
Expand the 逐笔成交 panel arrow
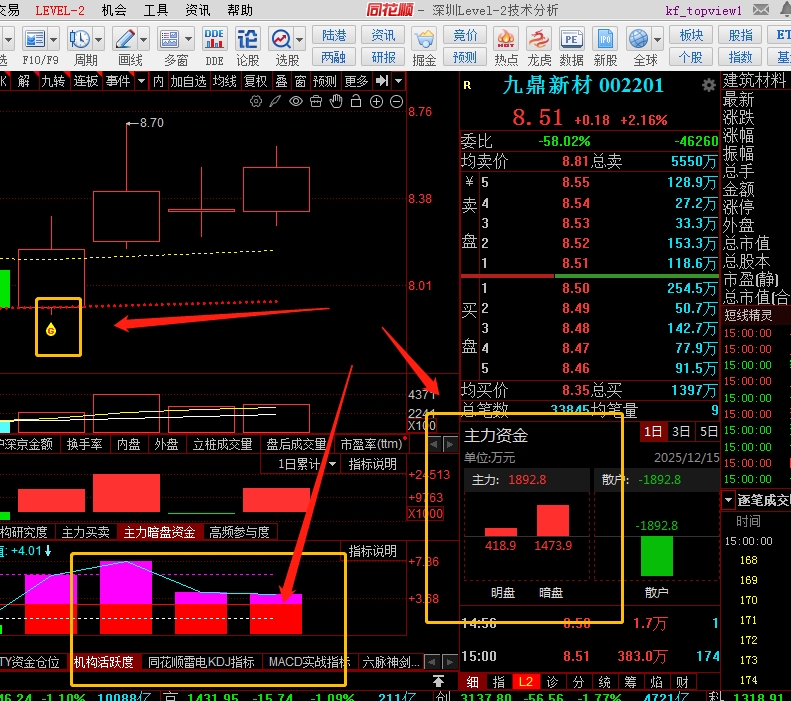[x=728, y=500]
